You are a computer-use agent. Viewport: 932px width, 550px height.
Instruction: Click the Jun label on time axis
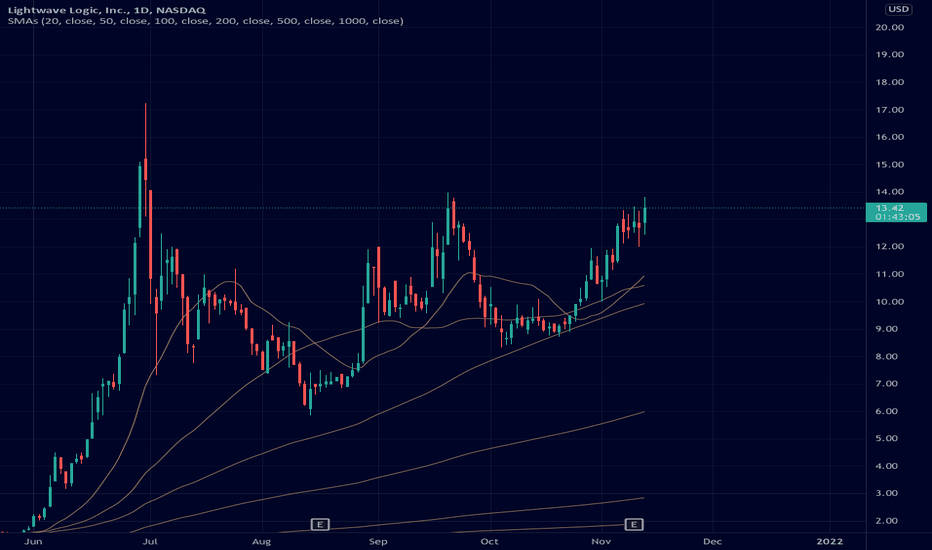tap(33, 541)
